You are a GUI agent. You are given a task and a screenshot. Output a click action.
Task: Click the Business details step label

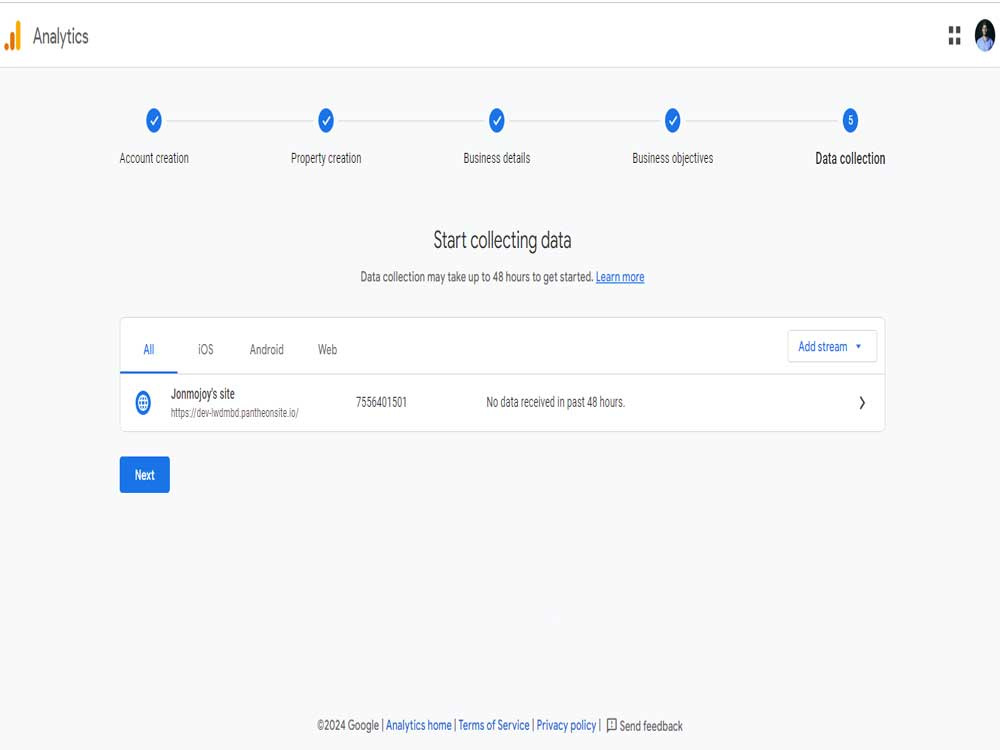coord(497,158)
